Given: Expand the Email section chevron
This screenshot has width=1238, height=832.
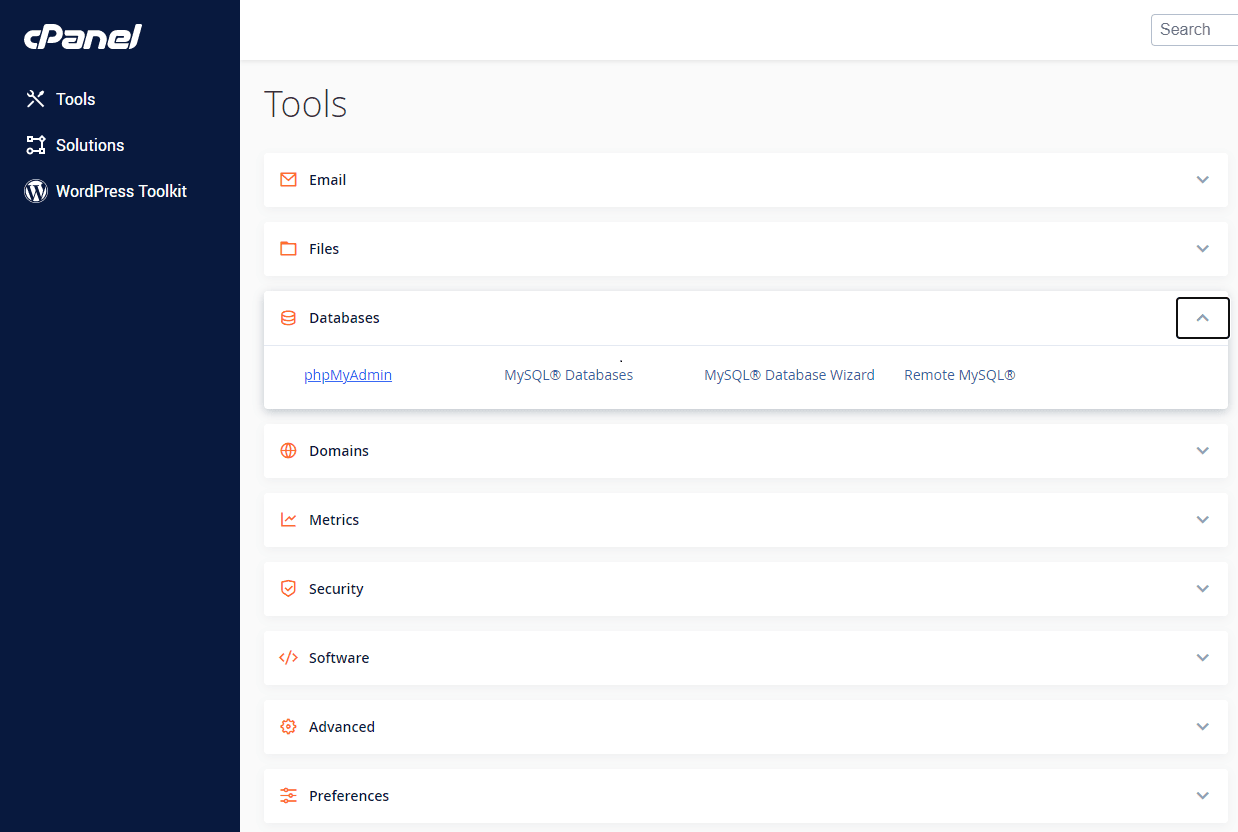Looking at the screenshot, I should pos(1203,180).
